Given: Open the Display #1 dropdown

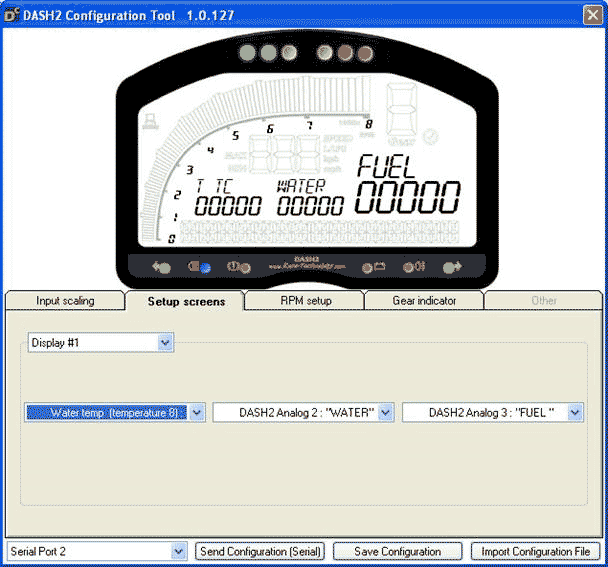Looking at the screenshot, I should click(166, 343).
